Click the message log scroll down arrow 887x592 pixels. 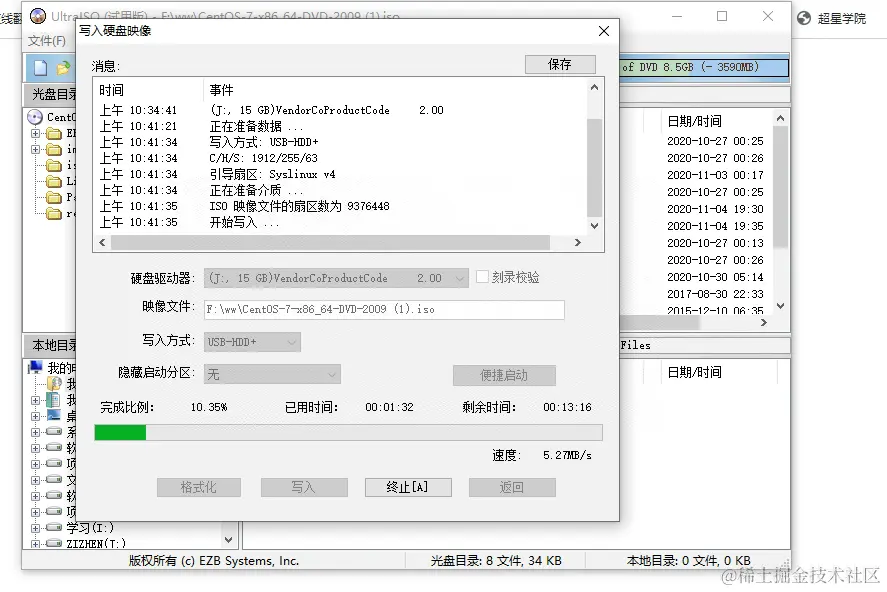pos(594,225)
